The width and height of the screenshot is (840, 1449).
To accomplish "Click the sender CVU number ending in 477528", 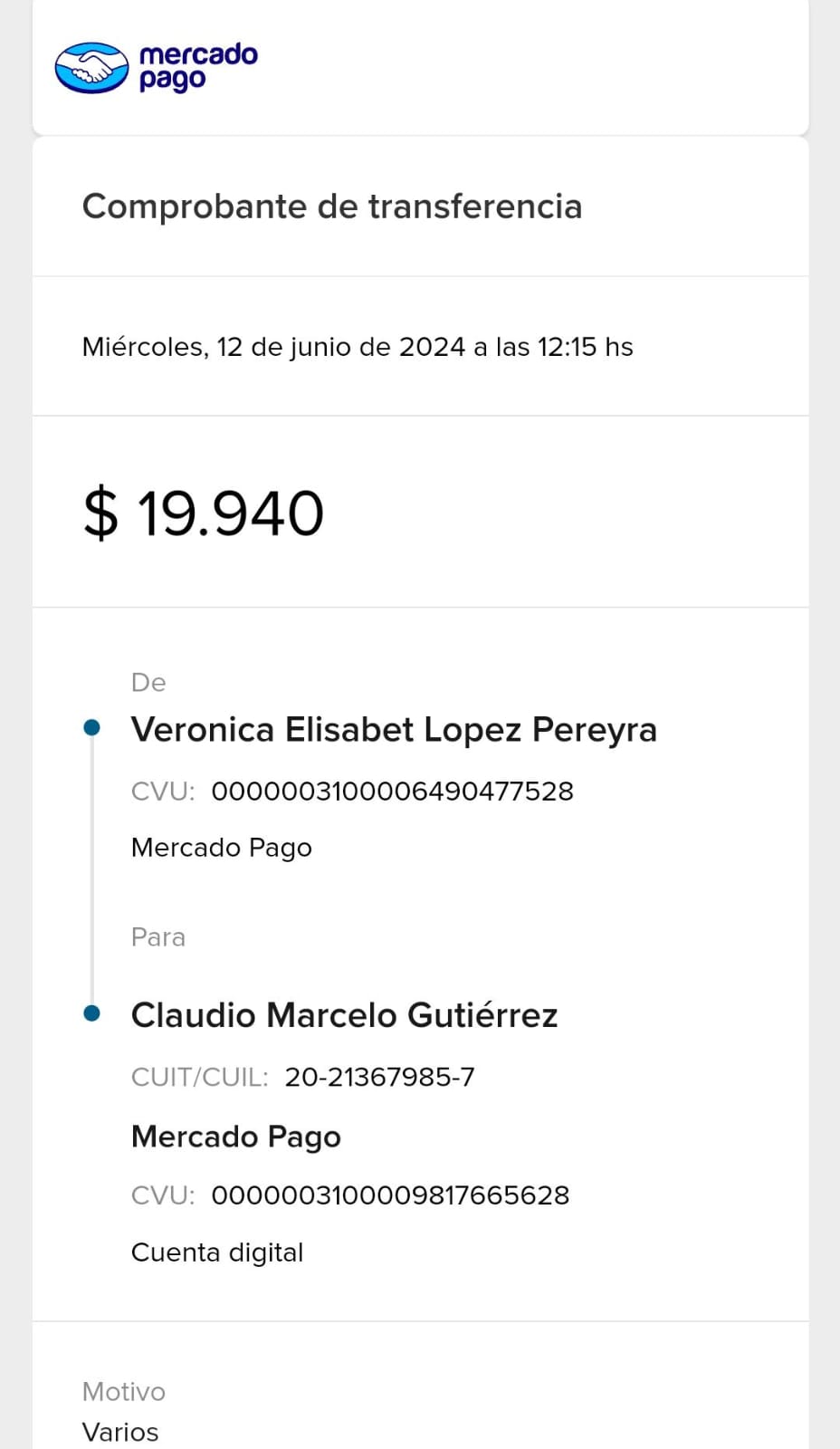I will (392, 792).
